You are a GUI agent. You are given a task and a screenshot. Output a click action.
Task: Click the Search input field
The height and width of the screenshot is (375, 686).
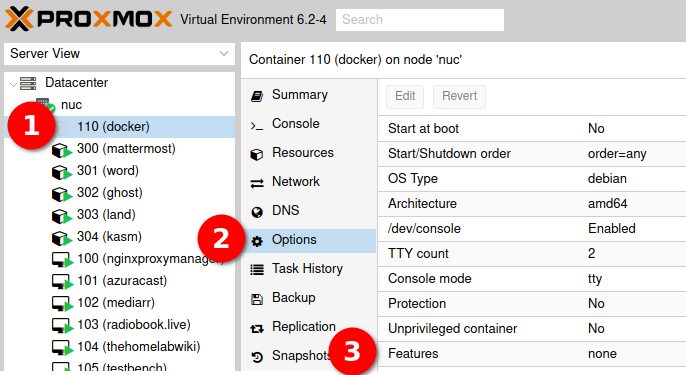420,20
